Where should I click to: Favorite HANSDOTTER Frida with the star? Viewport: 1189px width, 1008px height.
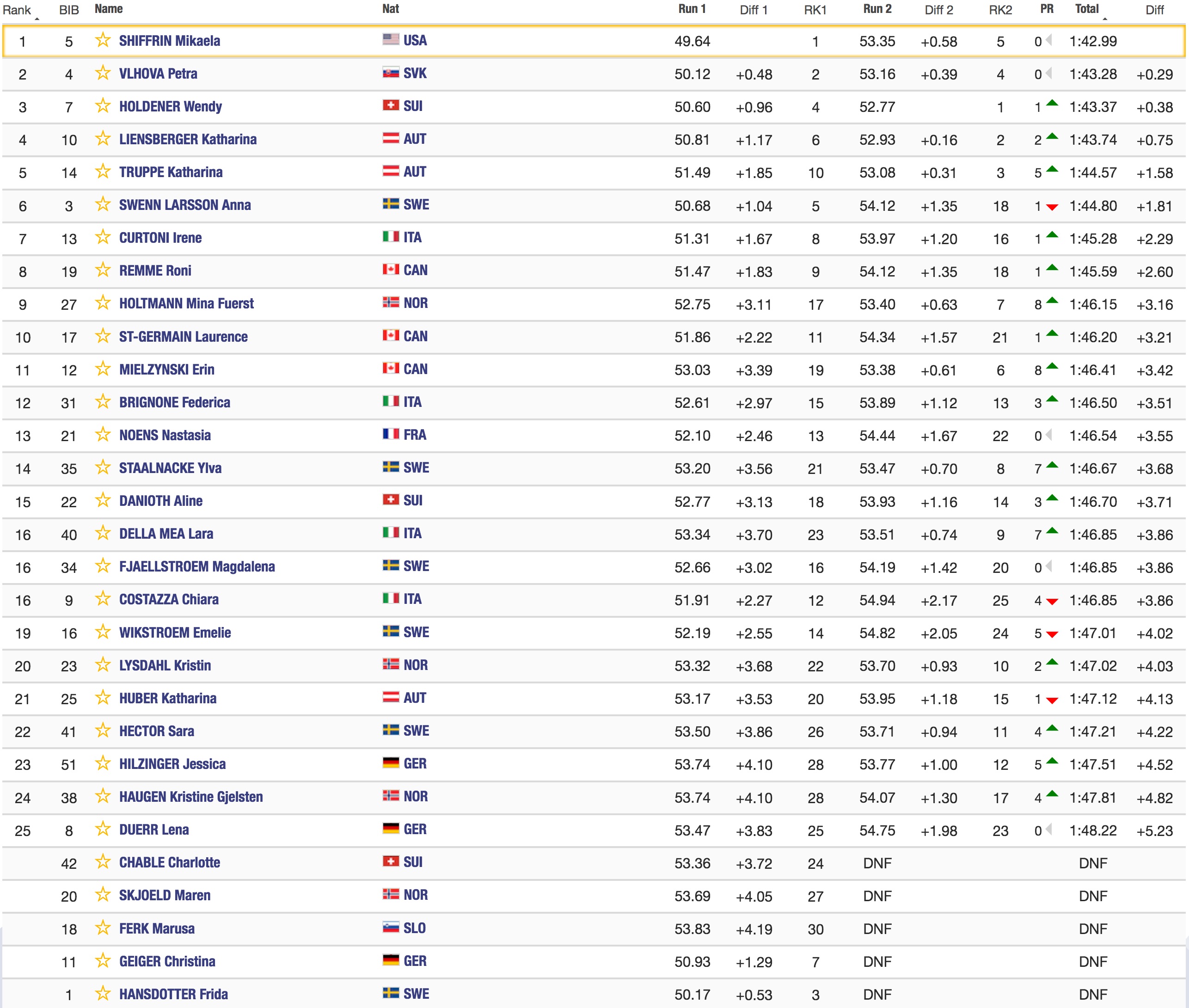pyautogui.click(x=103, y=994)
